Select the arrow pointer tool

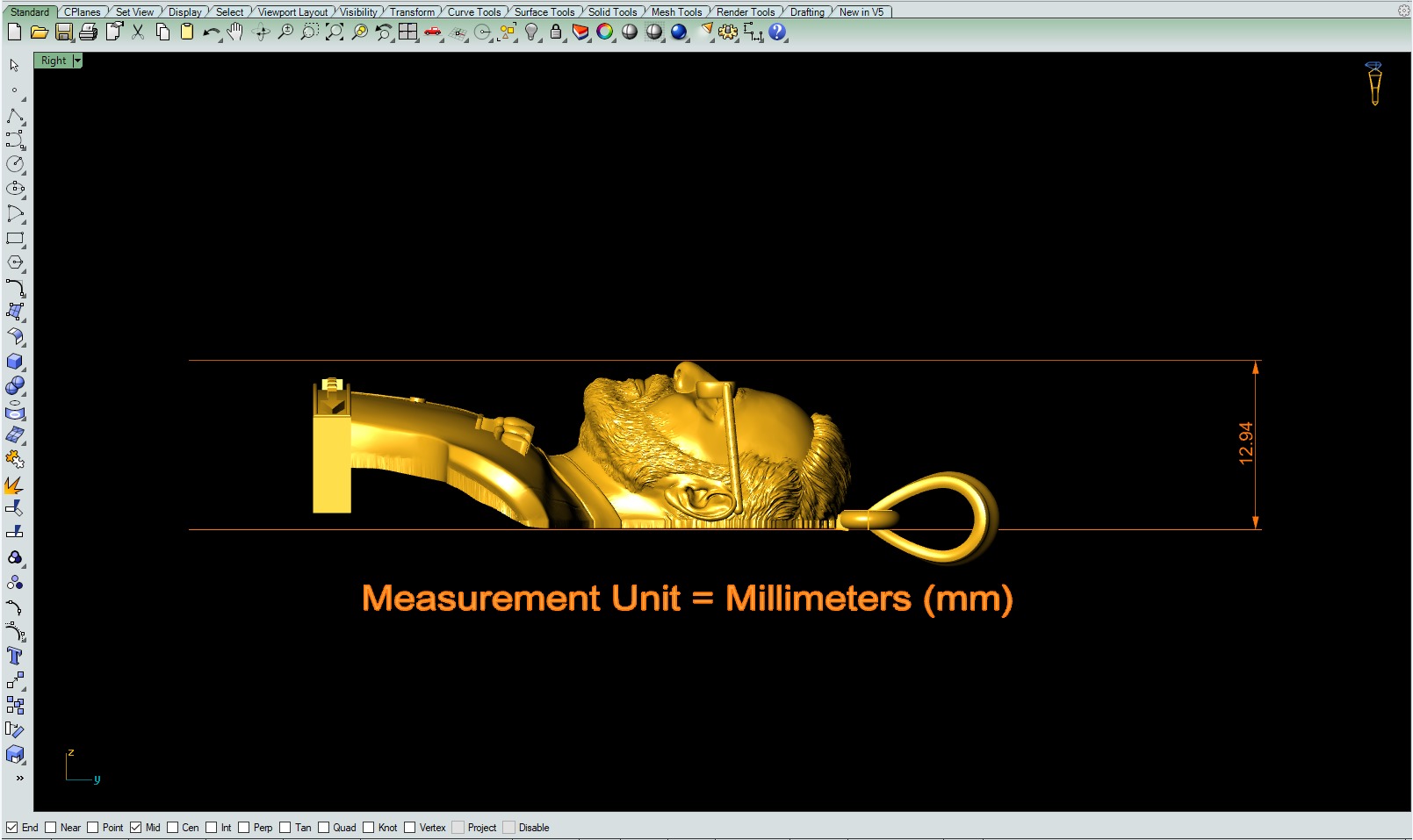point(15,66)
